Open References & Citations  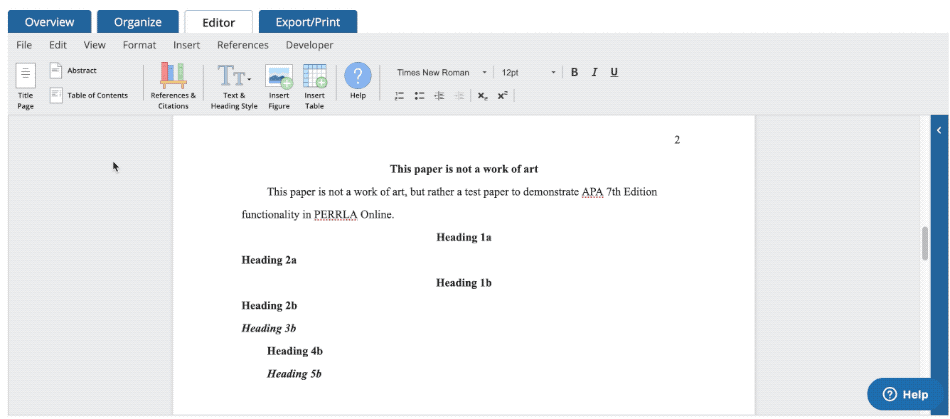coord(173,87)
